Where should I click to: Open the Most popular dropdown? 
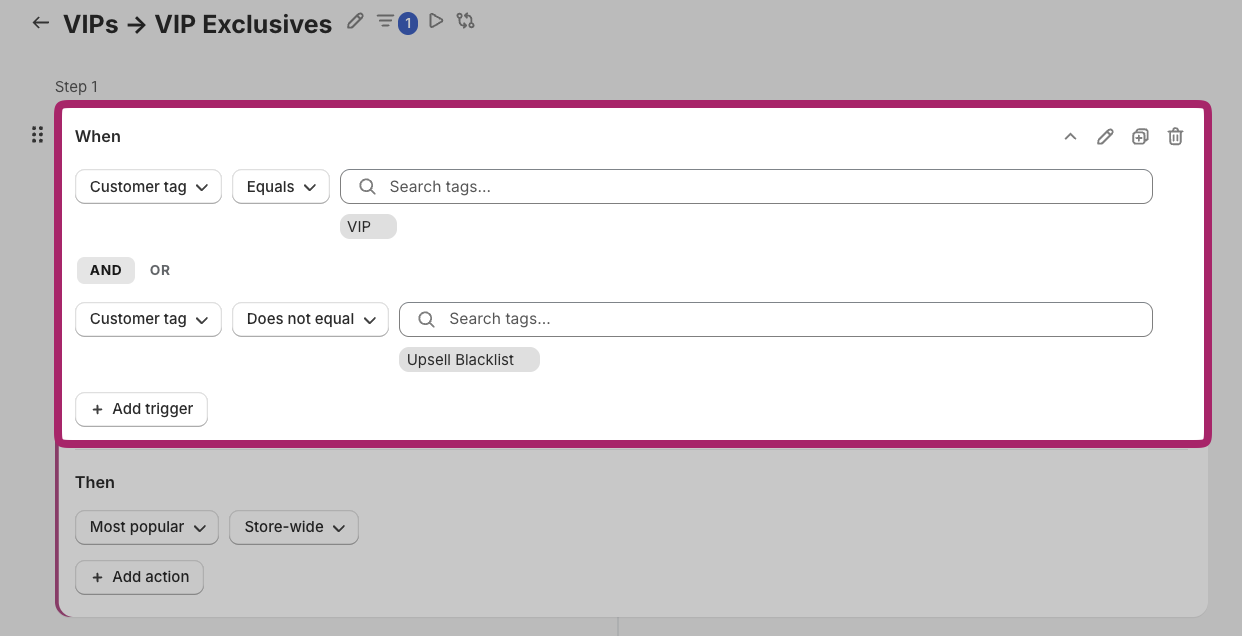click(147, 527)
